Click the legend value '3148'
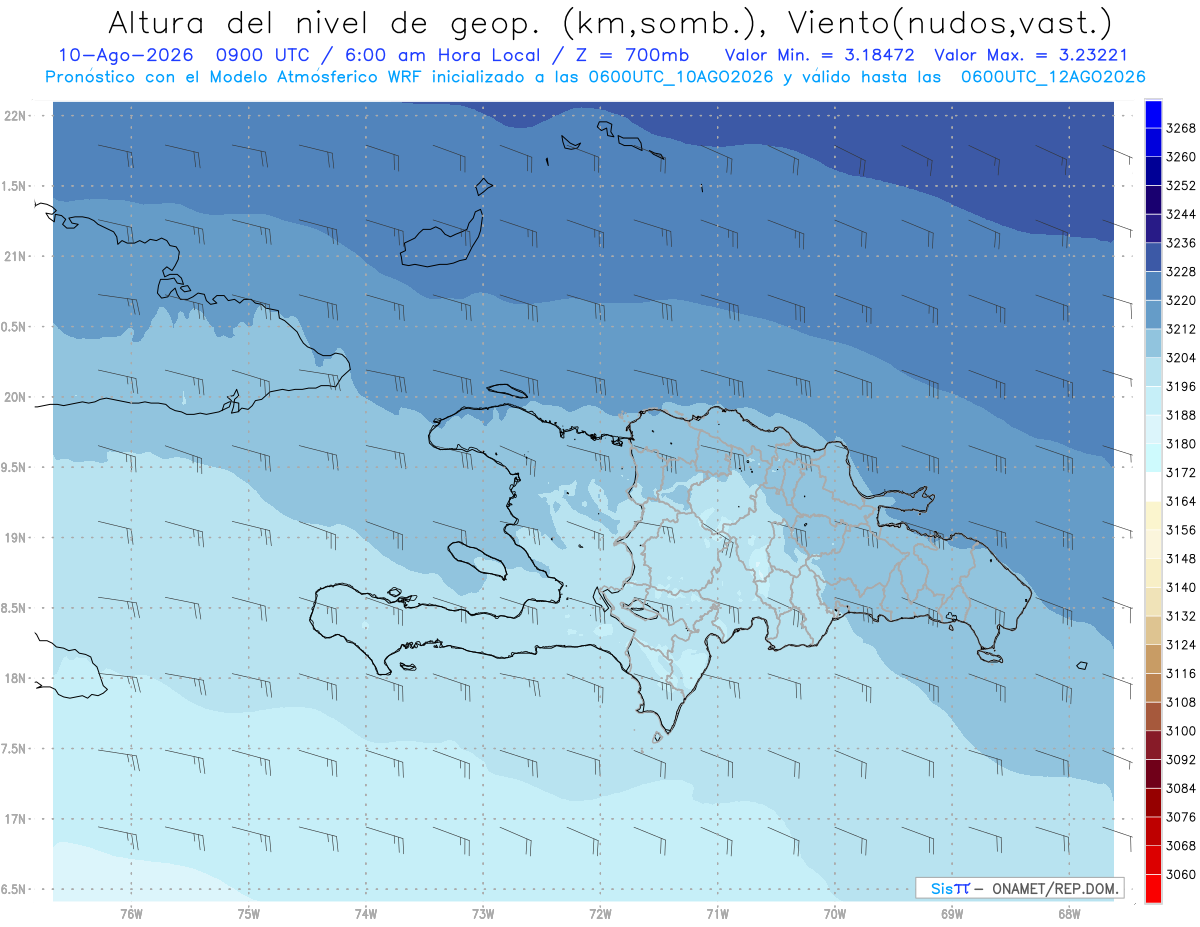Image resolution: width=1200 pixels, height=927 pixels. point(1181,559)
